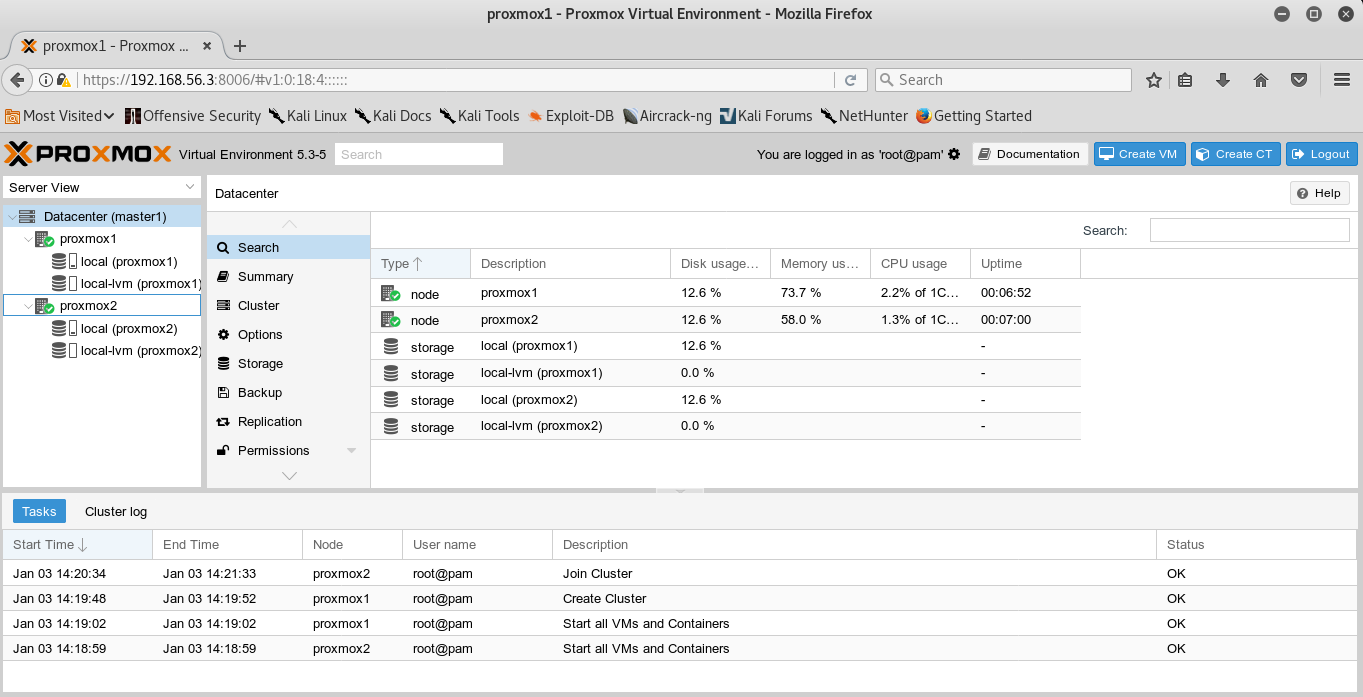Collapse the Datacenter tree node
This screenshot has width=1363, height=697.
(x=11, y=217)
